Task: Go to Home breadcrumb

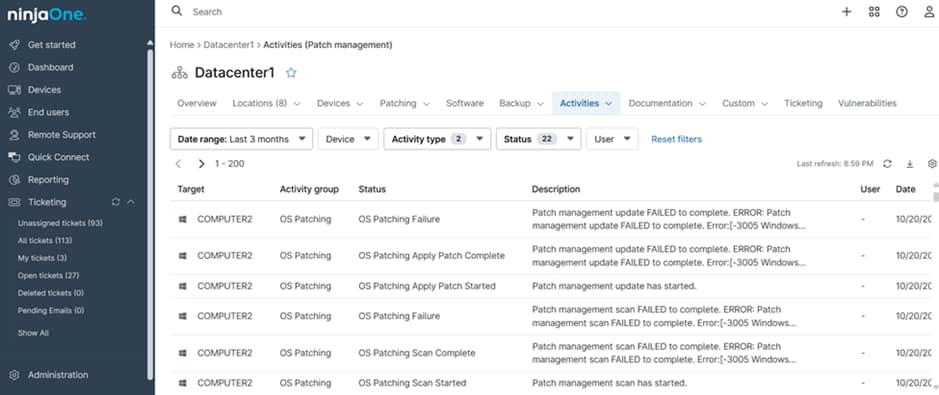Action: click(182, 45)
